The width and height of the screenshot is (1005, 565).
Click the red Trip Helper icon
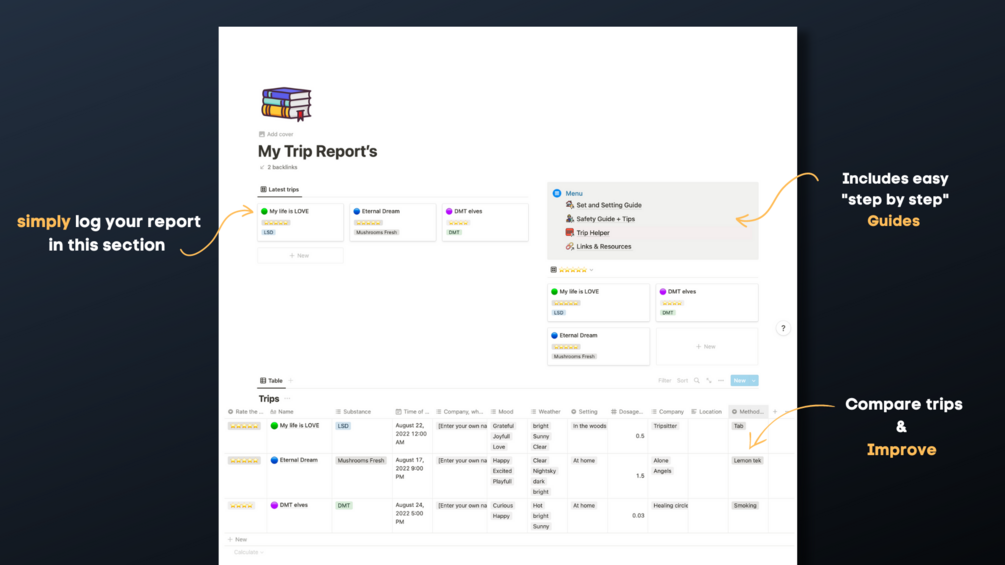coord(569,233)
